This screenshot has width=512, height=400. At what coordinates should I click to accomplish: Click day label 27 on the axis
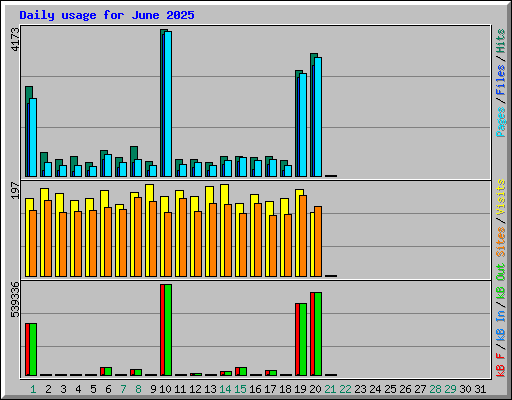tap(420, 389)
